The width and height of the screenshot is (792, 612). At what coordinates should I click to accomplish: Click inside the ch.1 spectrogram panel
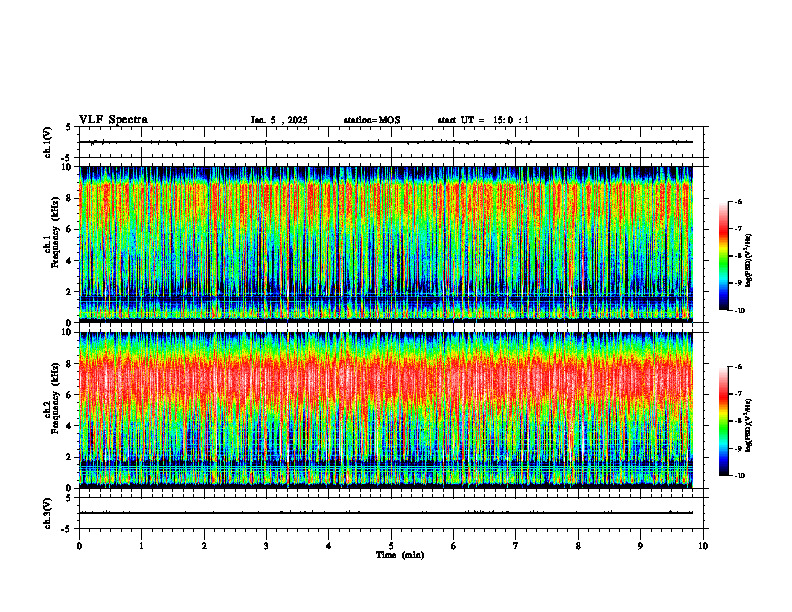point(386,244)
